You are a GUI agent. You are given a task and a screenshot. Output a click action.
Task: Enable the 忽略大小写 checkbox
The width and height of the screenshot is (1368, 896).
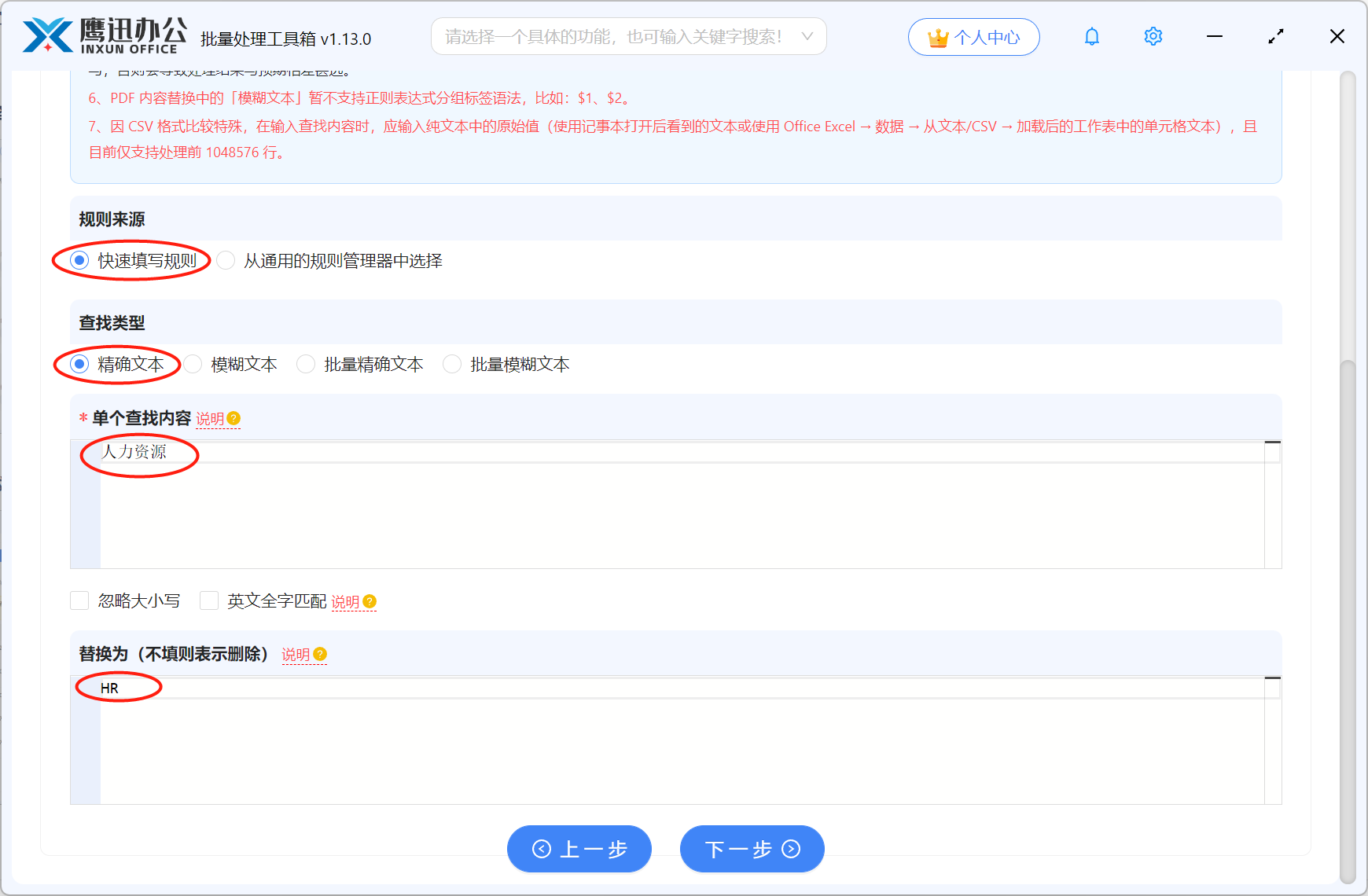click(79, 600)
